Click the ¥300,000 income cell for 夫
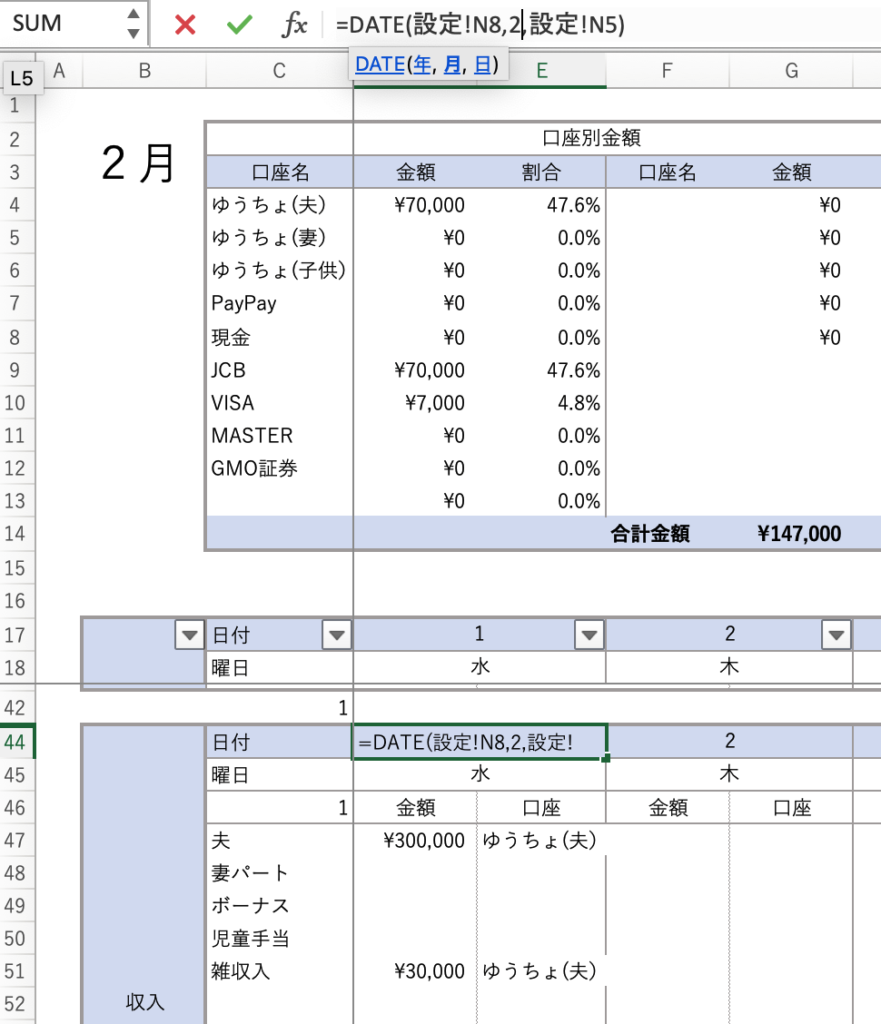This screenshot has height=1024, width=881. point(415,841)
